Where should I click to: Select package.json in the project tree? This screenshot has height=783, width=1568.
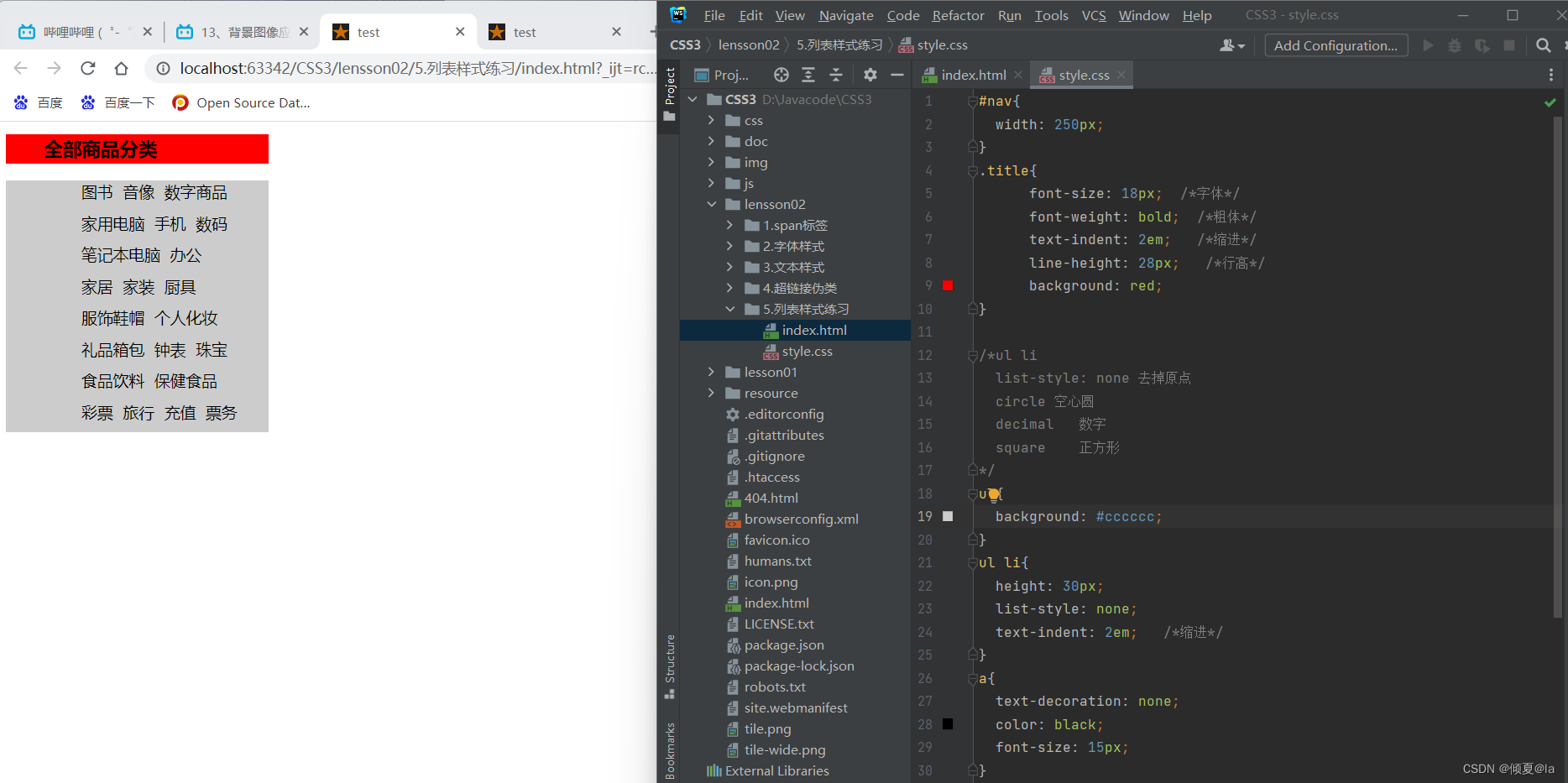[775, 645]
